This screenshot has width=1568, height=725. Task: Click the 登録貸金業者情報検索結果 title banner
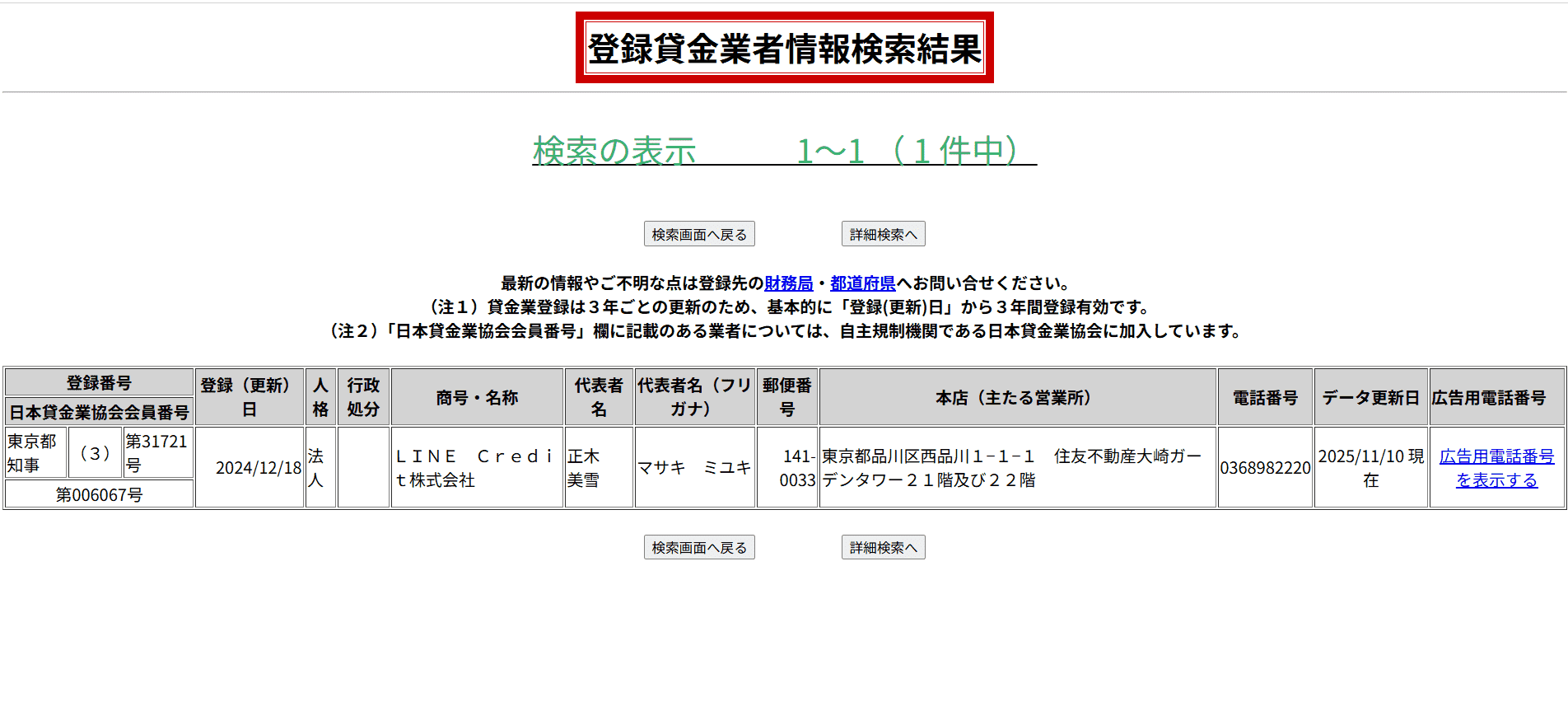coord(784,48)
